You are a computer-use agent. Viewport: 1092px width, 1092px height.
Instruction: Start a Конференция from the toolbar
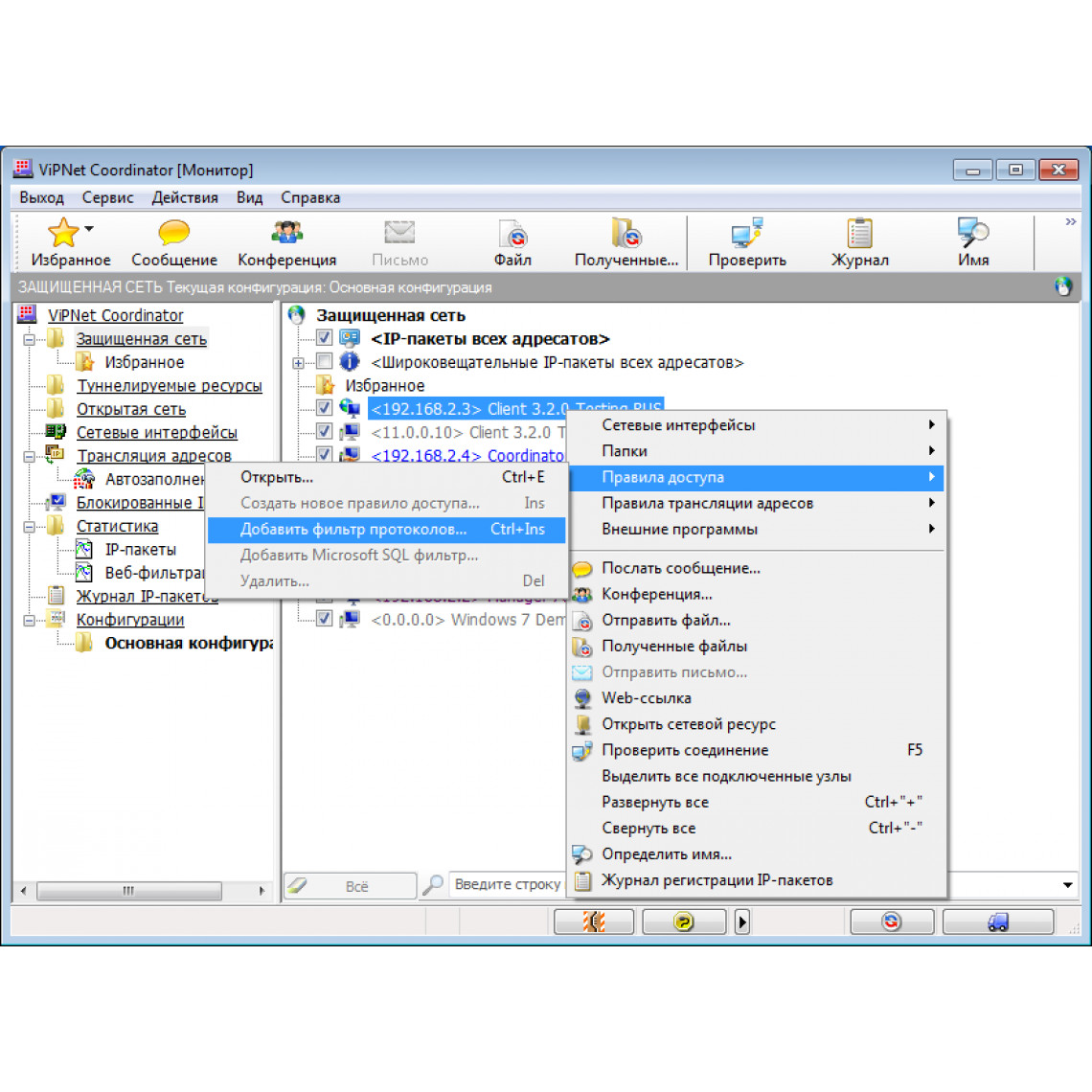tap(287, 233)
